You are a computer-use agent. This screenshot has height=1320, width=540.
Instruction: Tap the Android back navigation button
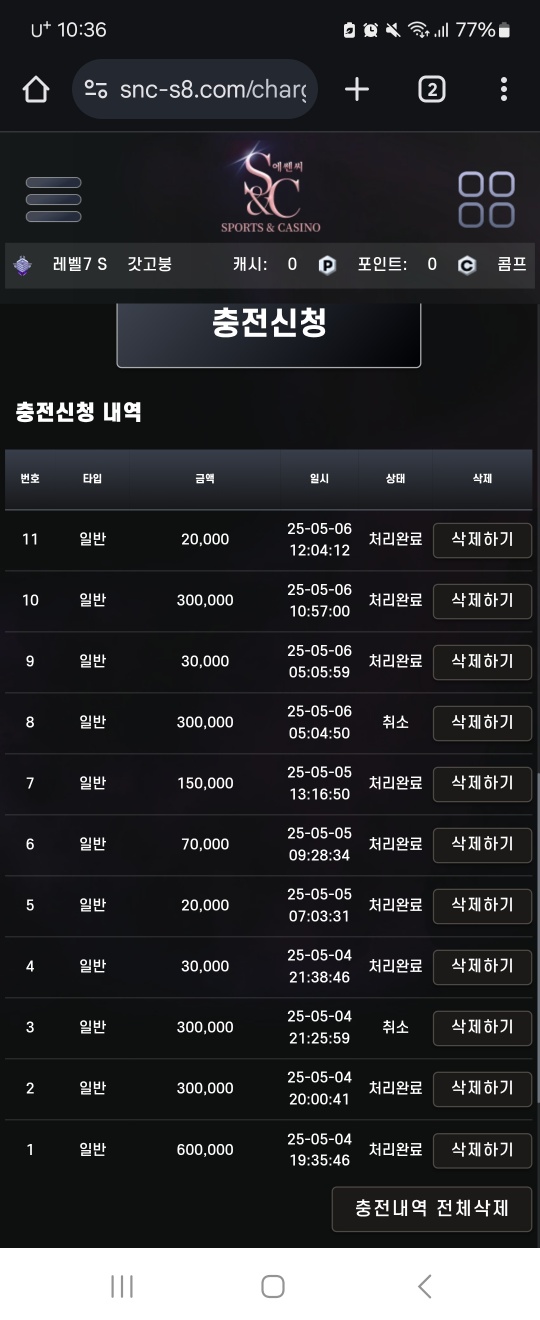pos(425,1286)
